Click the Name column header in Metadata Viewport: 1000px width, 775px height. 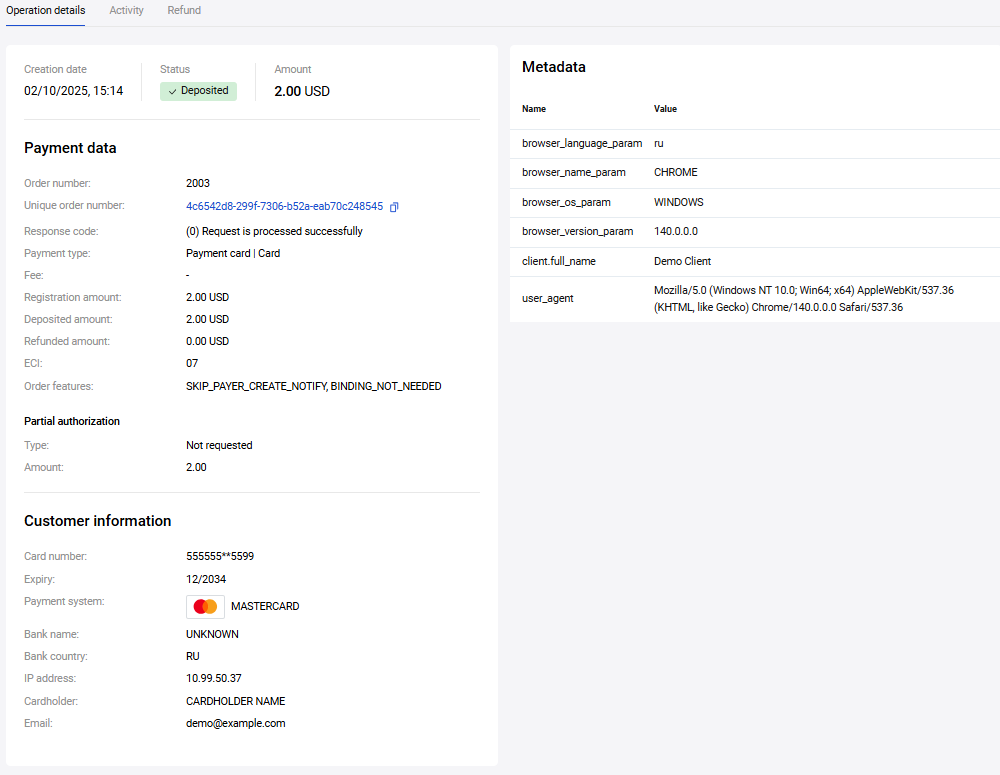coord(534,109)
